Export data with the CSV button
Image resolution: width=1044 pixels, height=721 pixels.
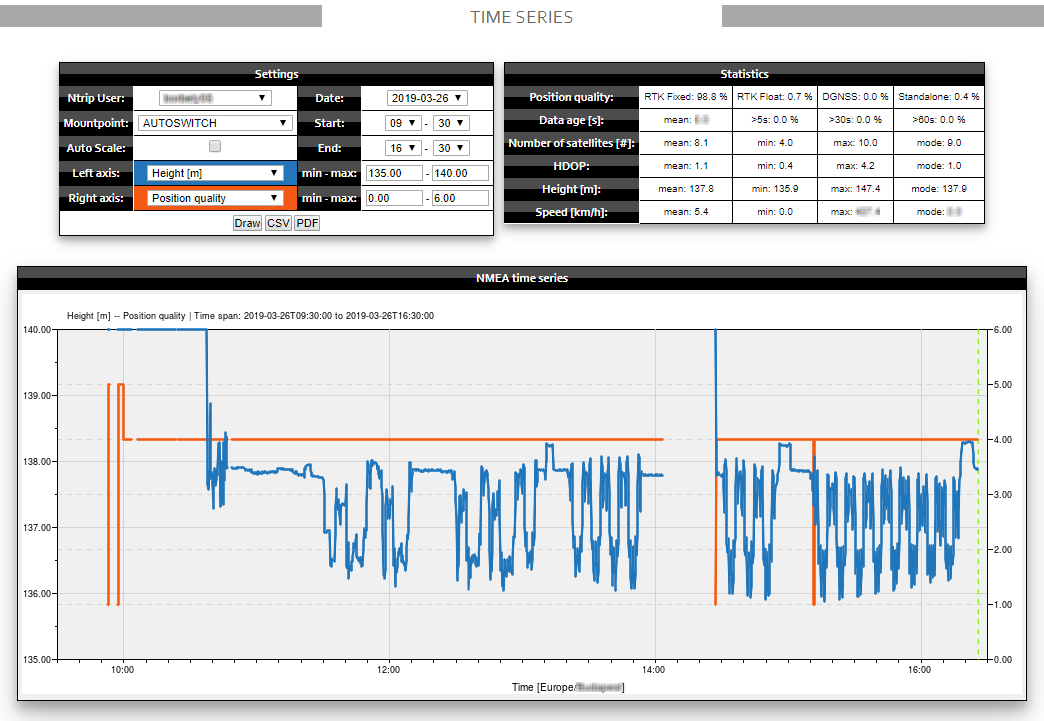[x=278, y=223]
